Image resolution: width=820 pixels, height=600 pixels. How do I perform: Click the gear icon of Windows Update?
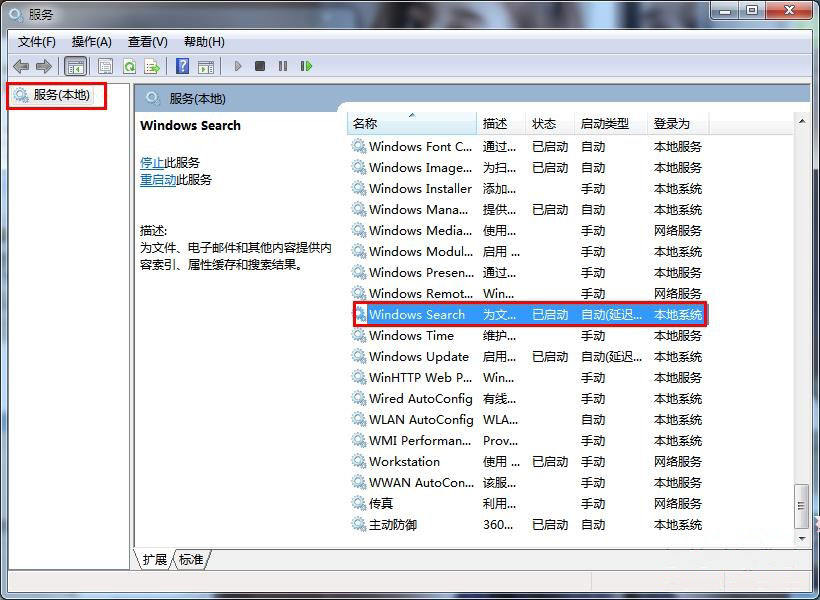[359, 356]
